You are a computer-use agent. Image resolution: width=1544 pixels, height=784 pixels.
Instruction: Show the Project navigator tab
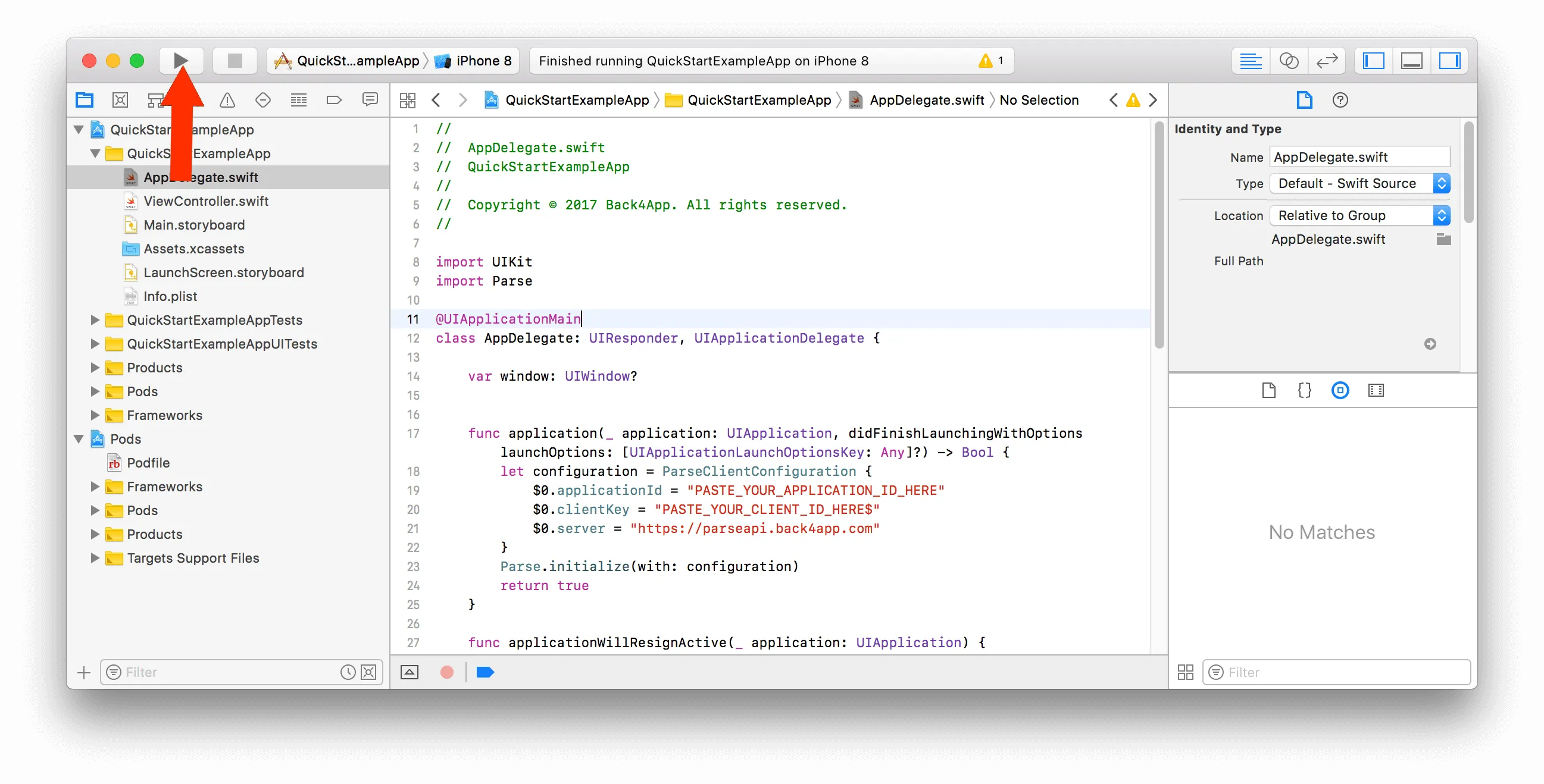point(85,100)
